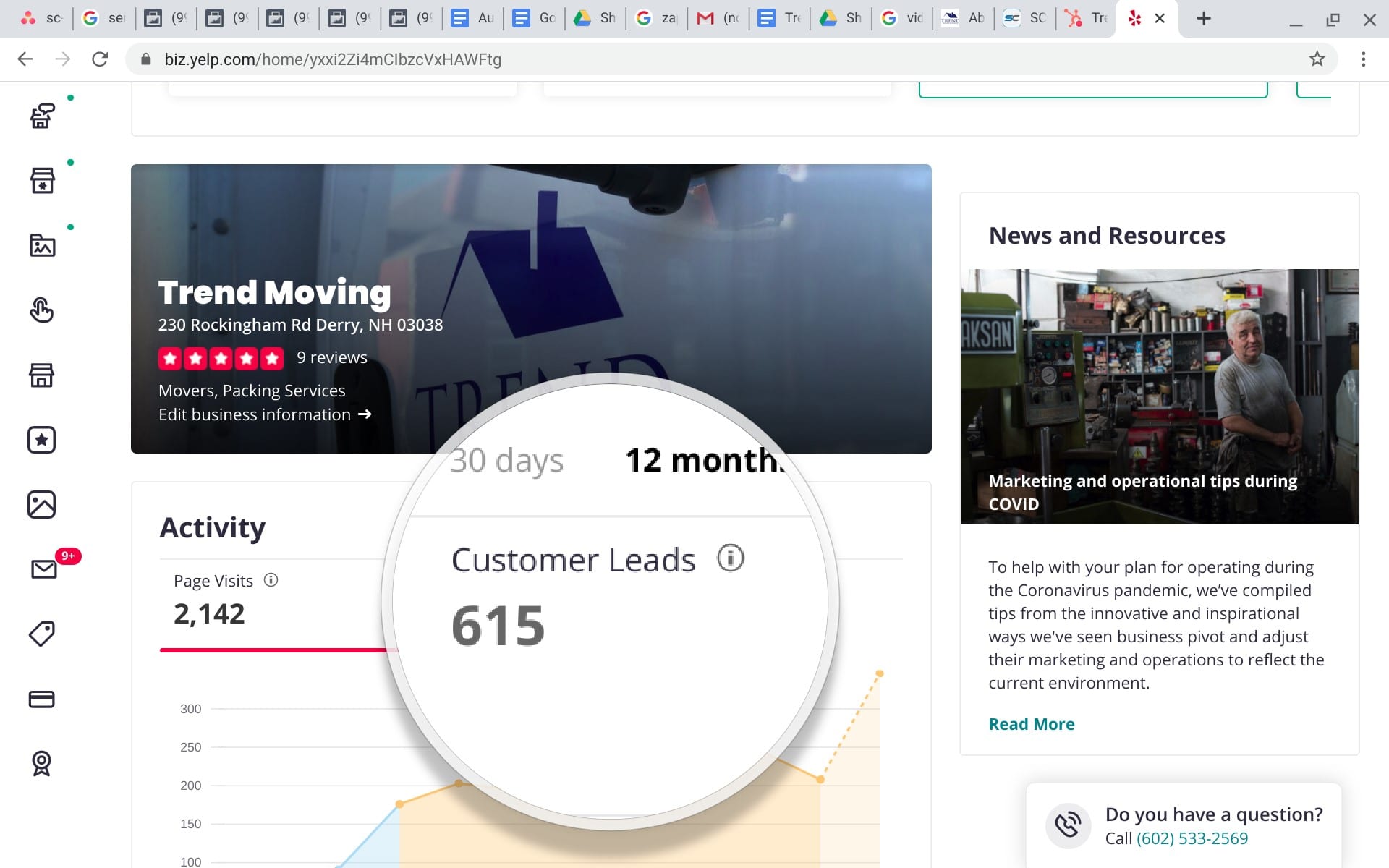Open the Chrome three-dot menu
1389x868 pixels.
(x=1363, y=59)
